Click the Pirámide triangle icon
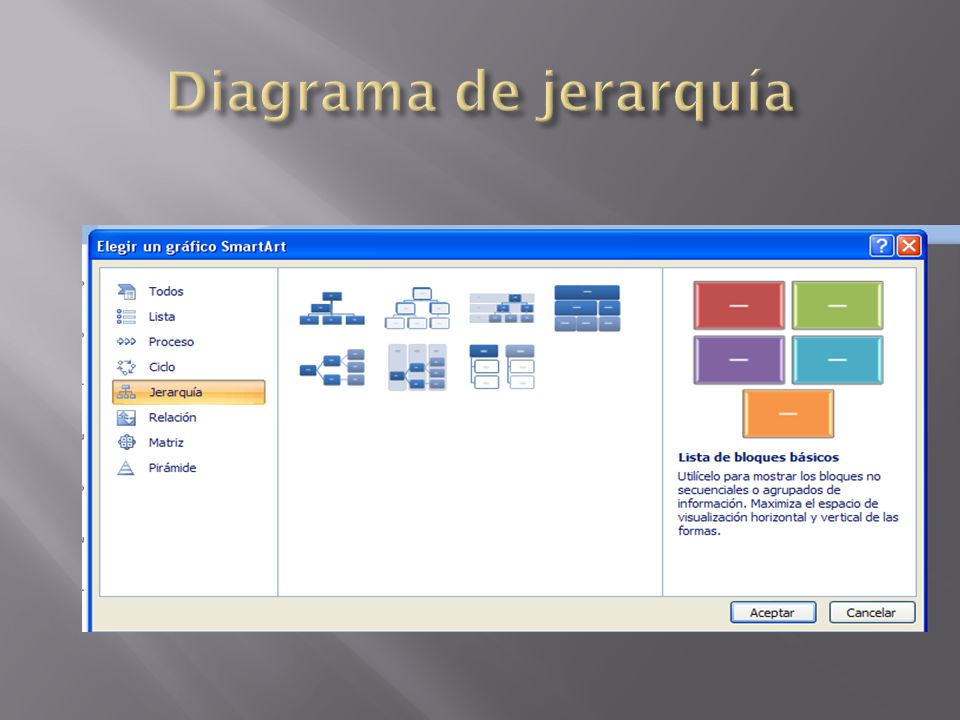The image size is (960, 720). point(126,468)
